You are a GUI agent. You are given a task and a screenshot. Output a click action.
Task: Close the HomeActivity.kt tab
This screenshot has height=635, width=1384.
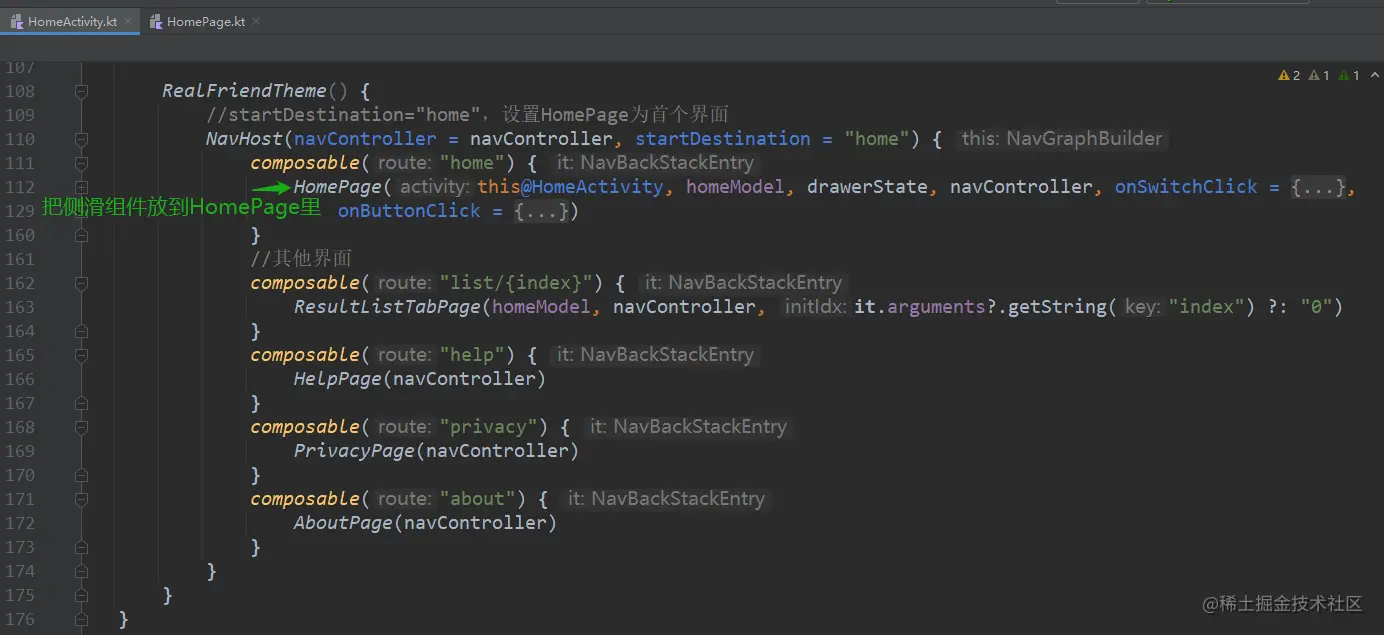coord(129,21)
